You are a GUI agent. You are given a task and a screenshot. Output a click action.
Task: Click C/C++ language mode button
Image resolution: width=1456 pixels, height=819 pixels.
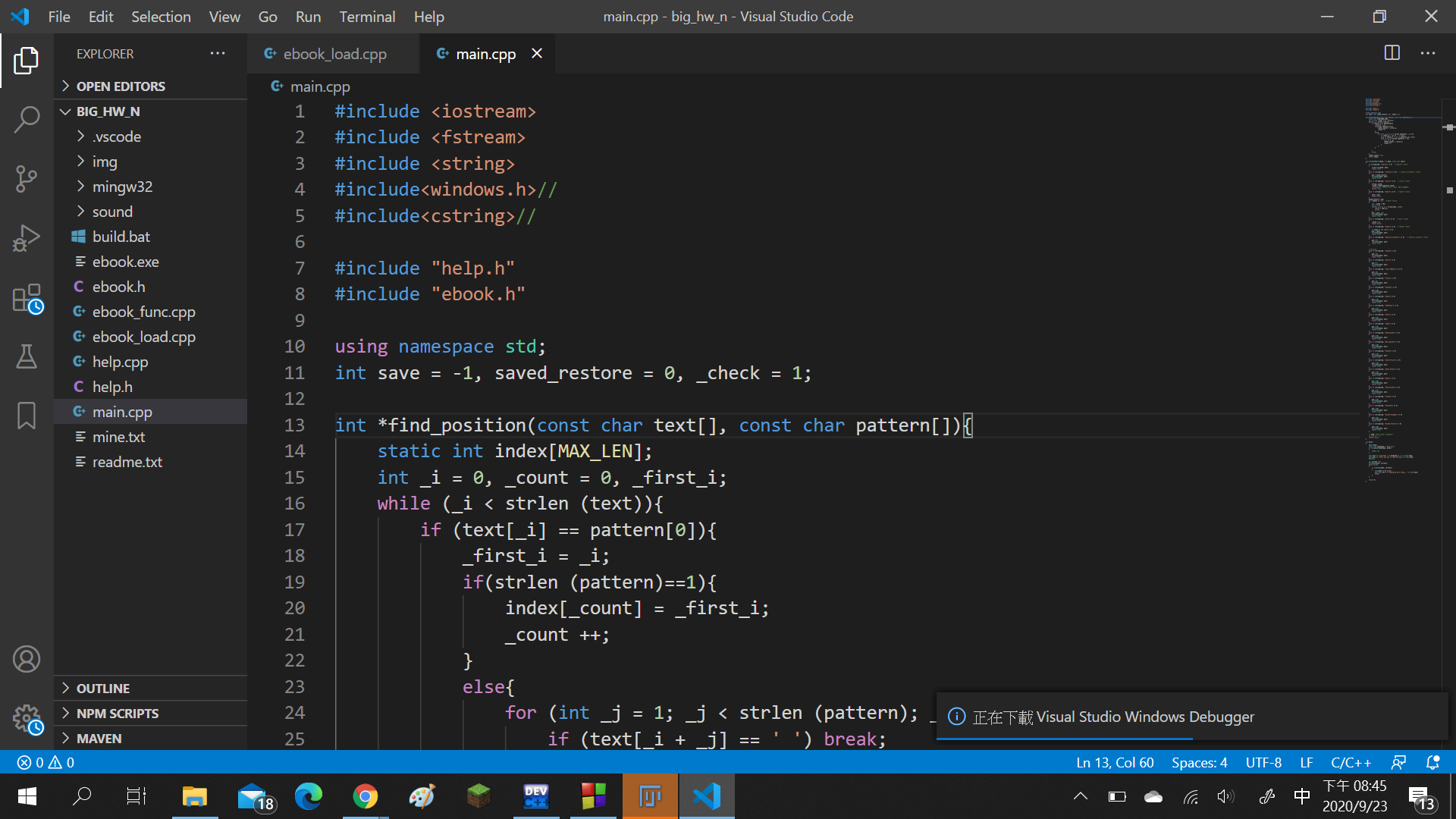pyautogui.click(x=1351, y=762)
